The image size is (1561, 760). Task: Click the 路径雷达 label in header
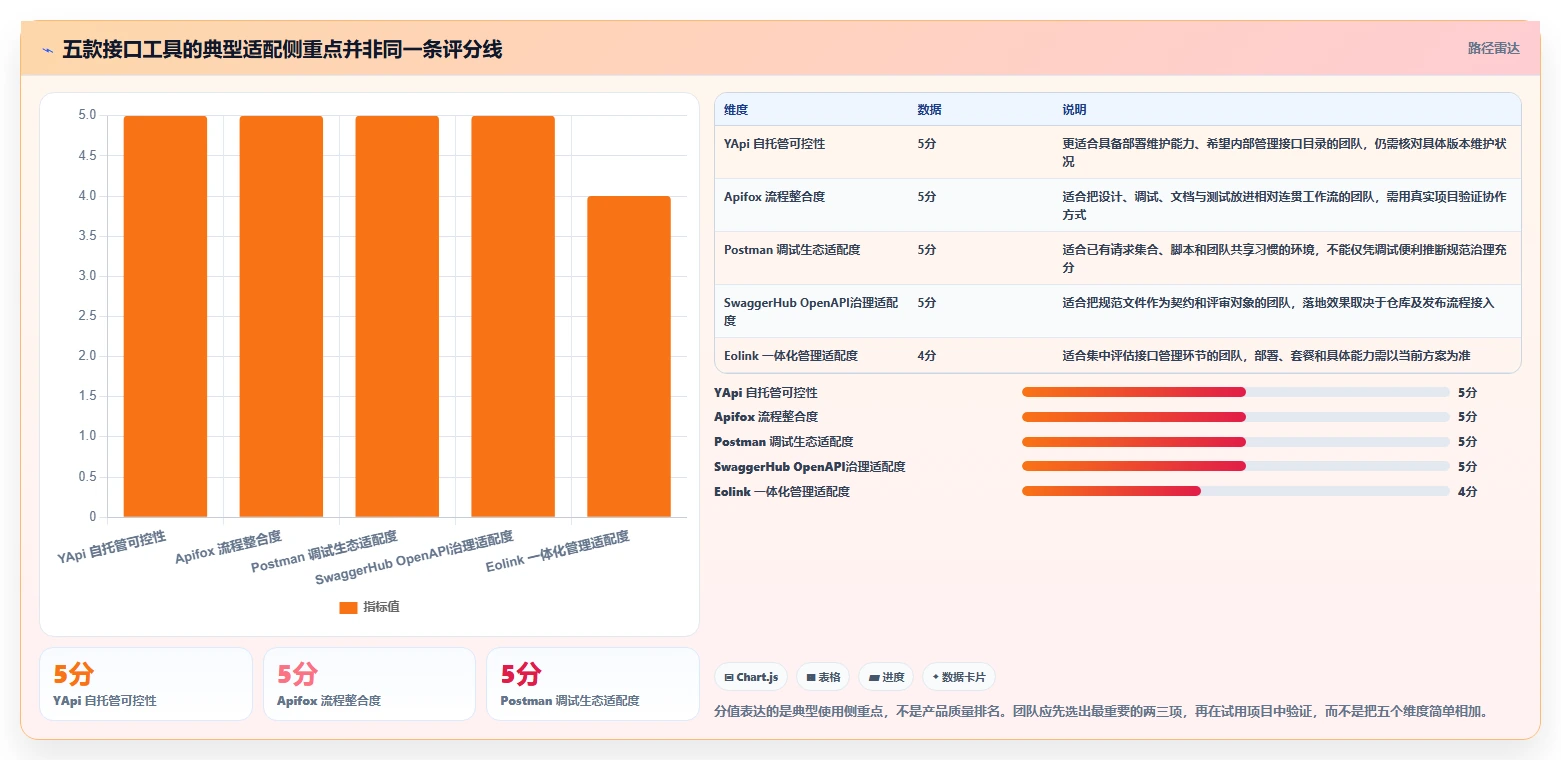click(1493, 48)
